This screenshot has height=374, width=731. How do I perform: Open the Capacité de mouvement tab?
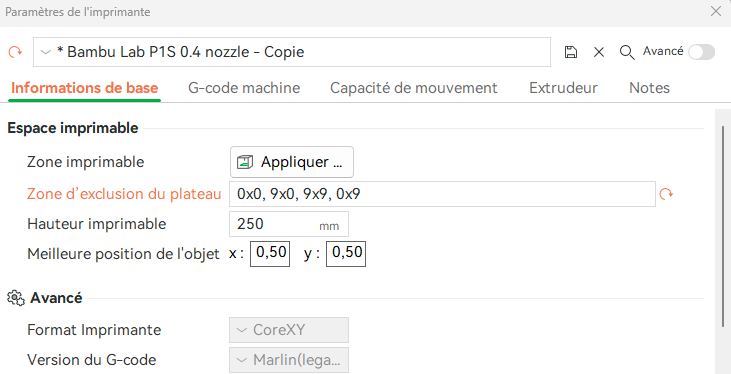[x=414, y=88]
